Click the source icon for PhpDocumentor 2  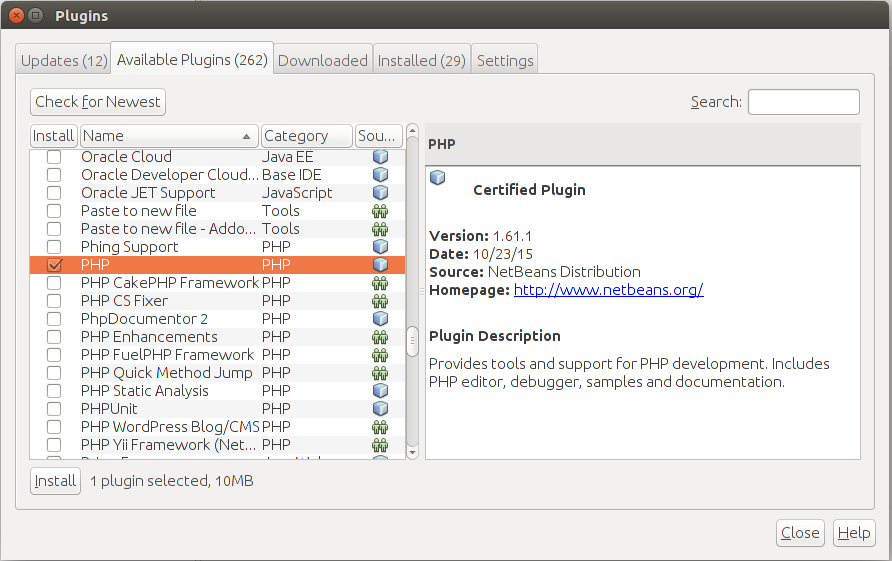pyautogui.click(x=380, y=319)
